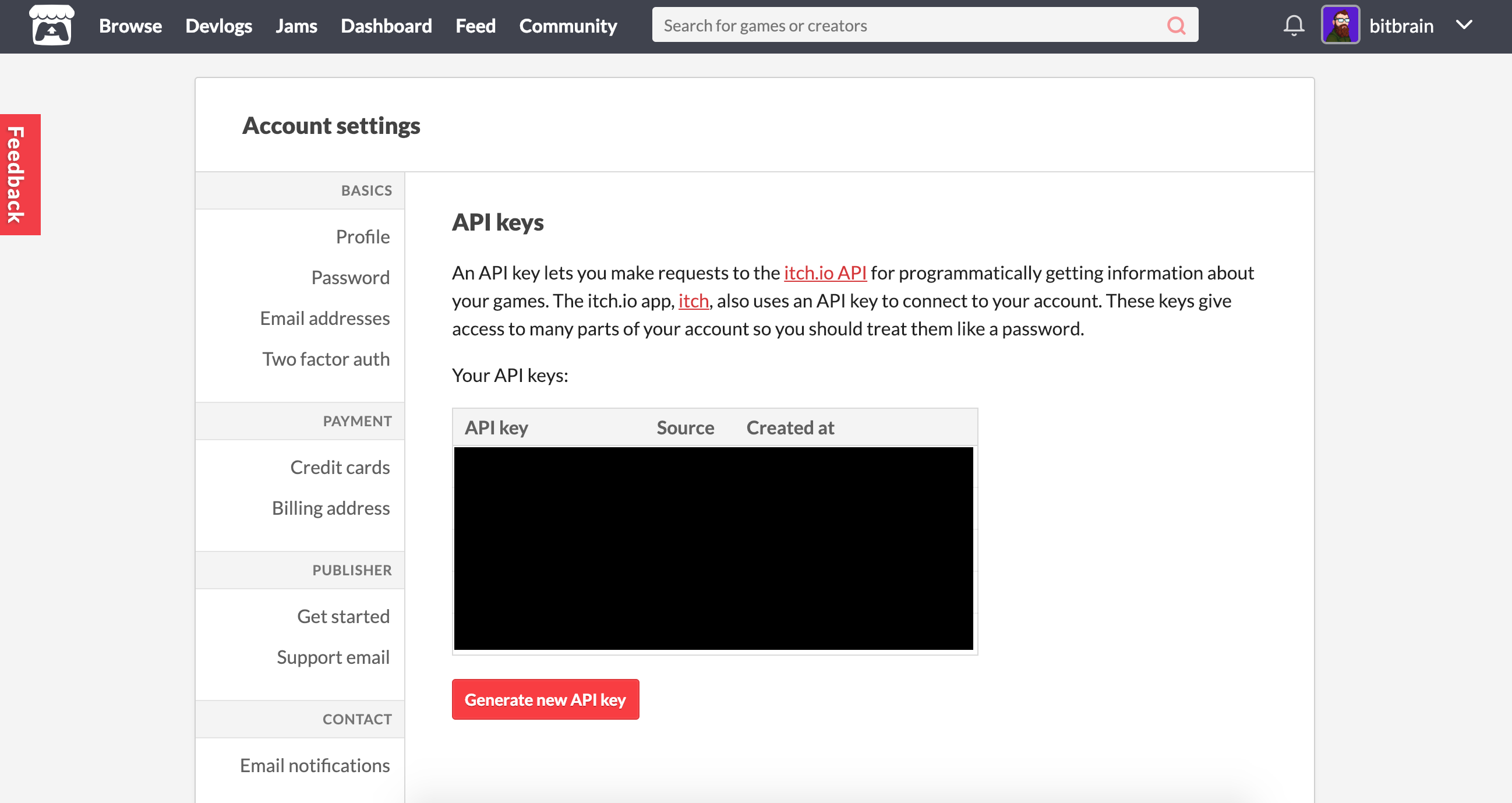Click the bitbrain user avatar icon

(x=1340, y=25)
